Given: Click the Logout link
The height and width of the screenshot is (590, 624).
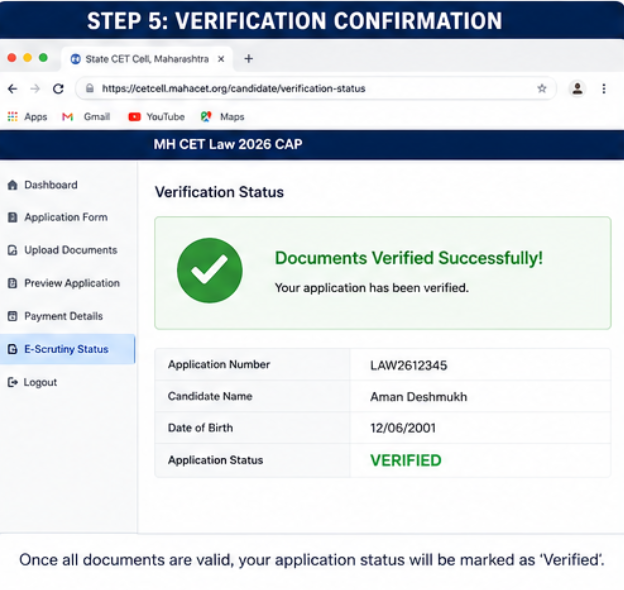Looking at the screenshot, I should pos(40,382).
